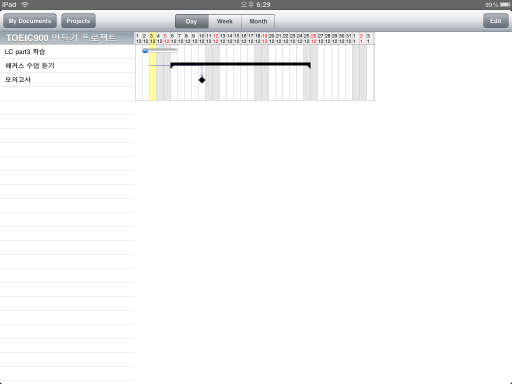Switch to Month view
This screenshot has height=384, width=512.
(x=258, y=21)
